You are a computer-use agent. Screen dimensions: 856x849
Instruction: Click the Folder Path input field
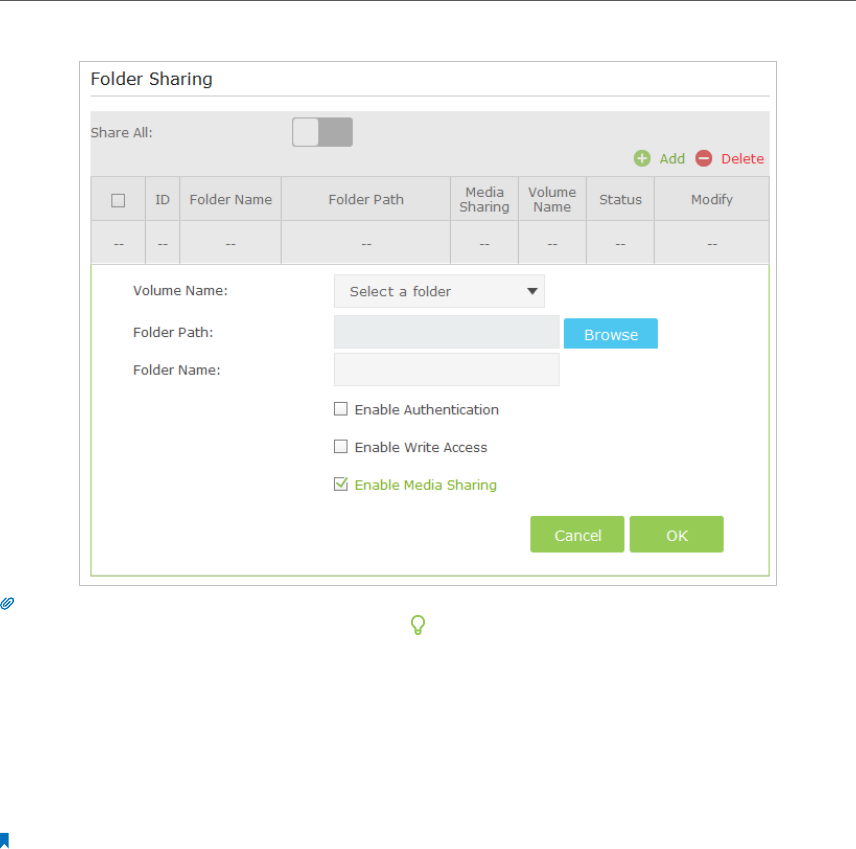[x=447, y=332]
